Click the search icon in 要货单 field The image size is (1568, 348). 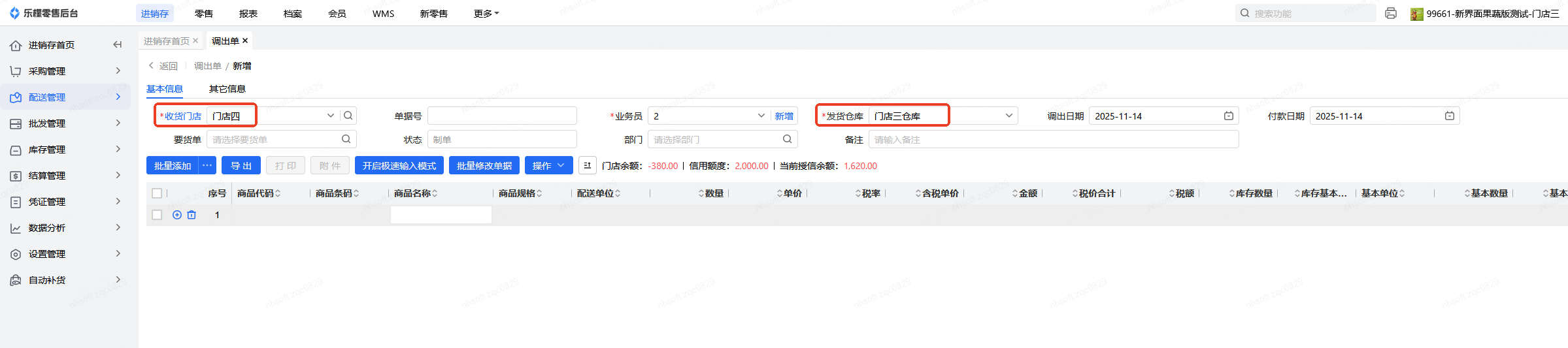click(x=346, y=139)
